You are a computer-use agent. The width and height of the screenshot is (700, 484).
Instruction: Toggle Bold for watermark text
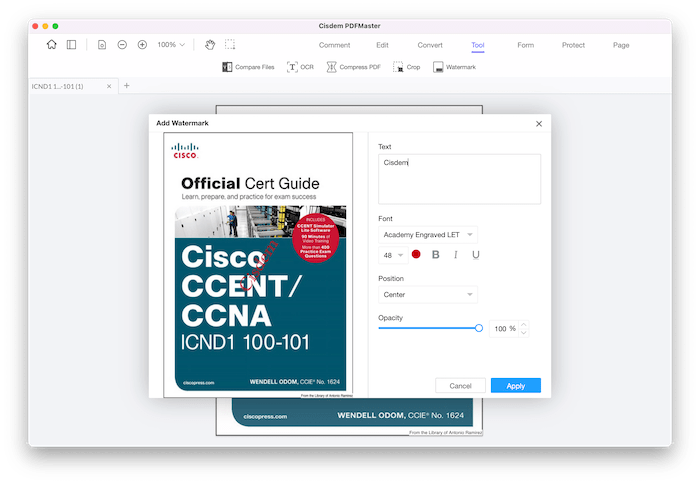[x=436, y=255]
